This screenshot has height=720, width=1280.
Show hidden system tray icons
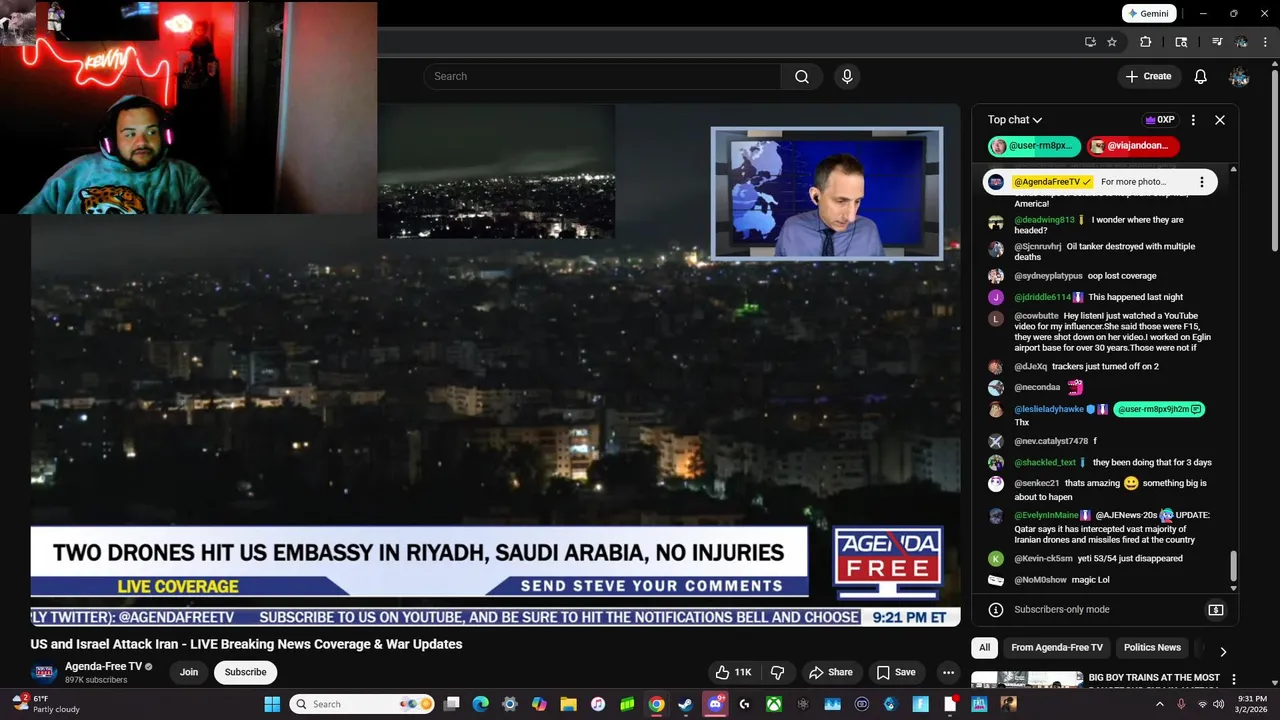click(1159, 704)
